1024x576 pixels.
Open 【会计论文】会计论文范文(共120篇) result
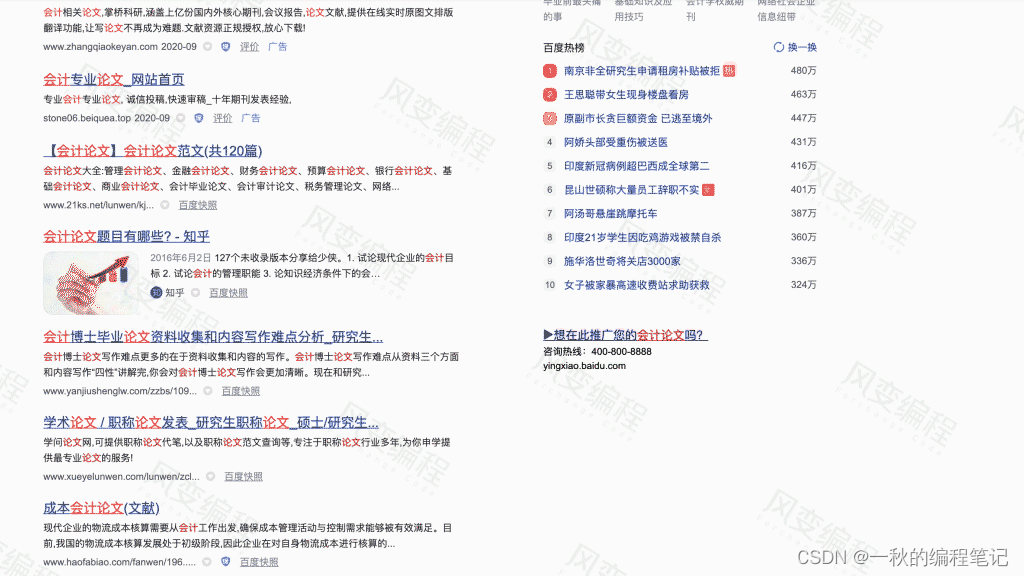coord(153,151)
